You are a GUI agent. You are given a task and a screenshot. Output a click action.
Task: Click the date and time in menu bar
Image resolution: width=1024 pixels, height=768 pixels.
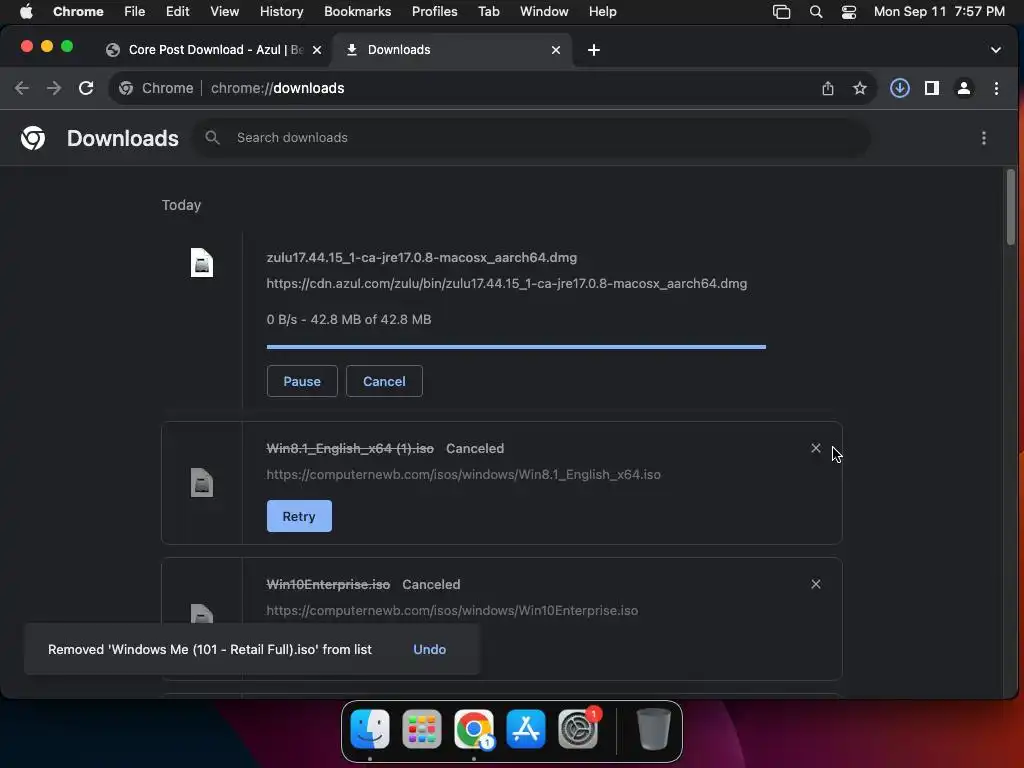point(939,11)
